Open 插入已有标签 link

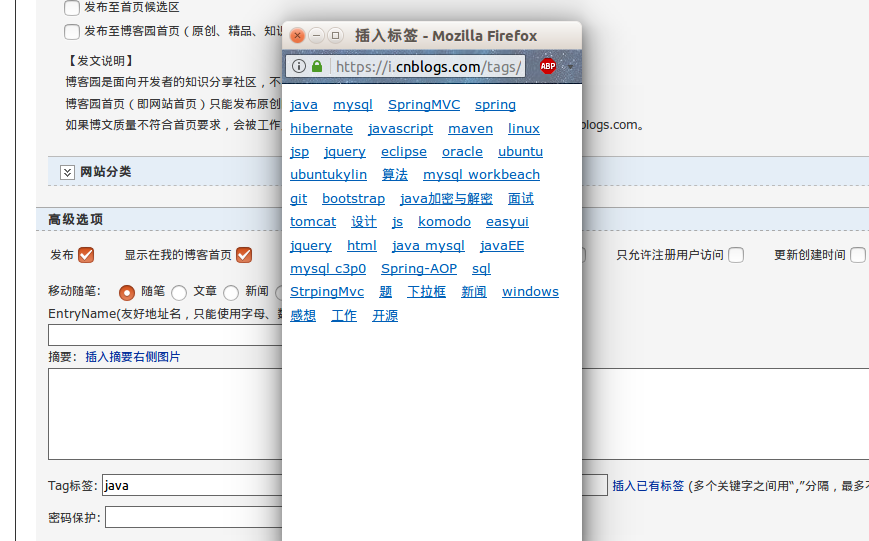pos(648,486)
